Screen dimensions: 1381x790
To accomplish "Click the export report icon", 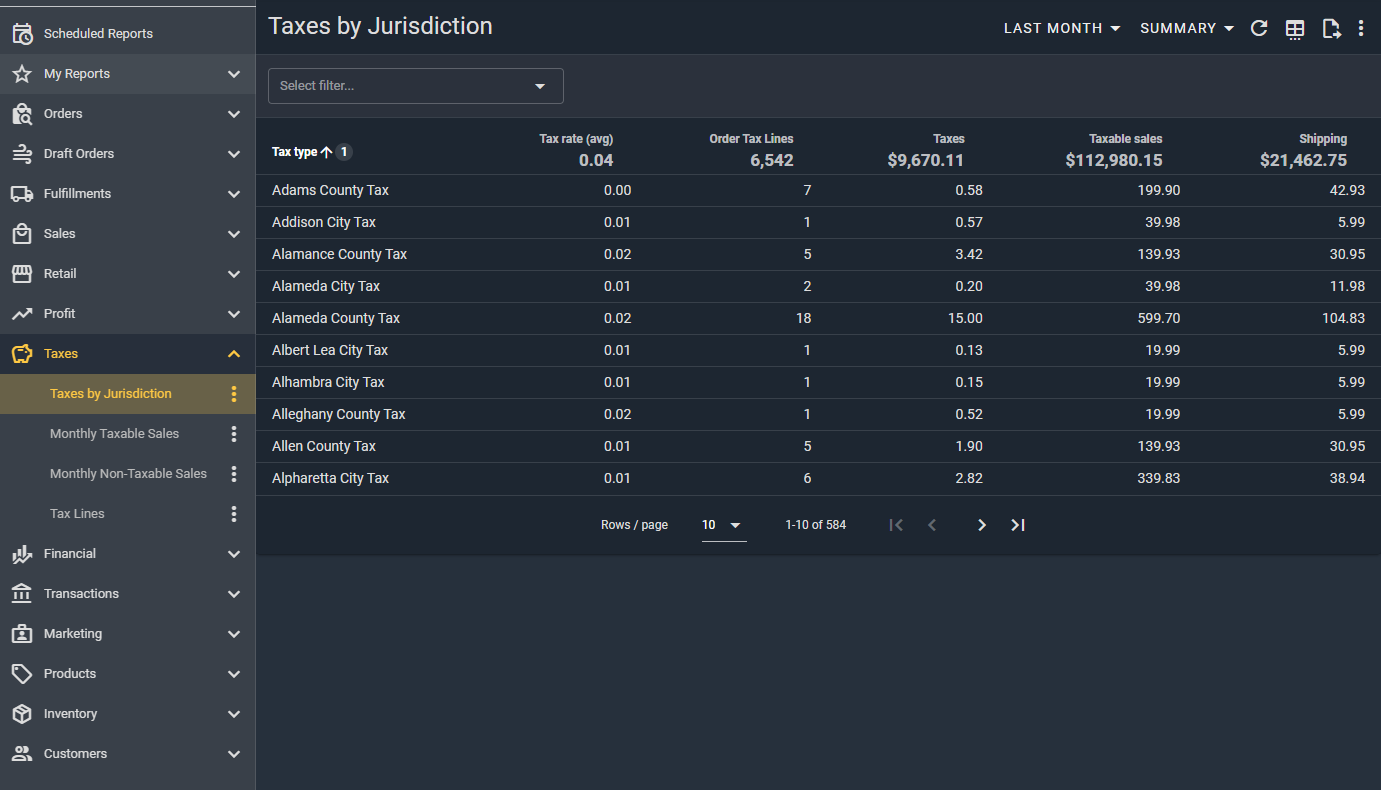I will (1331, 29).
